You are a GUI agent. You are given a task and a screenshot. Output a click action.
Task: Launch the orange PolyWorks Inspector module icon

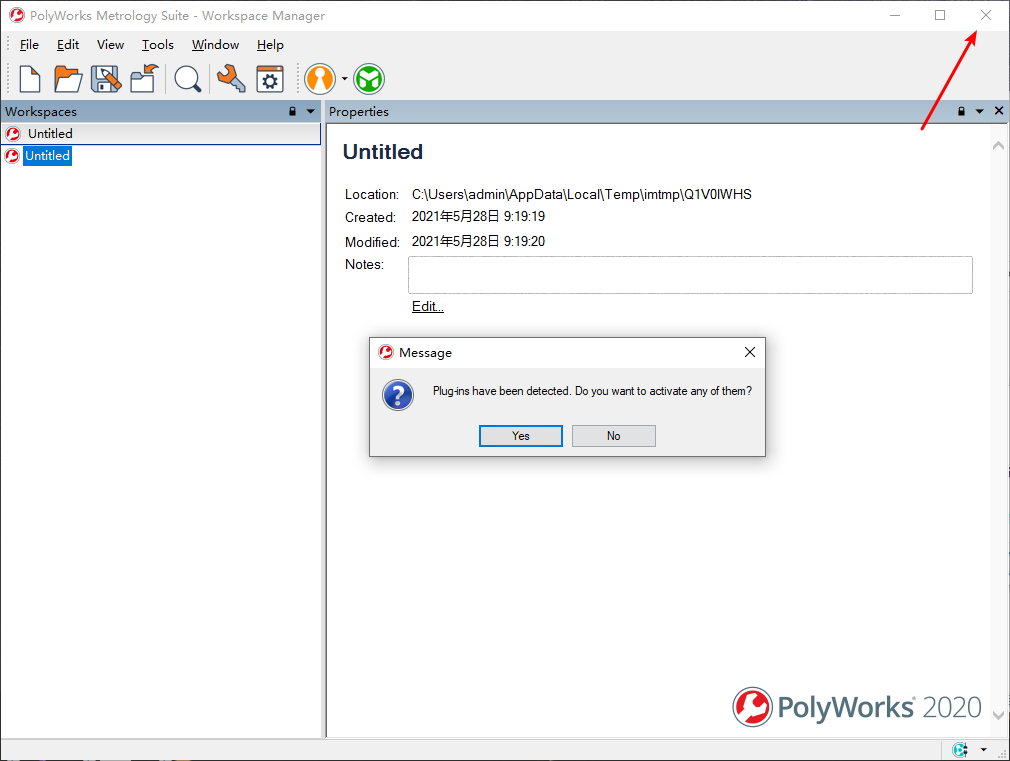(x=320, y=79)
